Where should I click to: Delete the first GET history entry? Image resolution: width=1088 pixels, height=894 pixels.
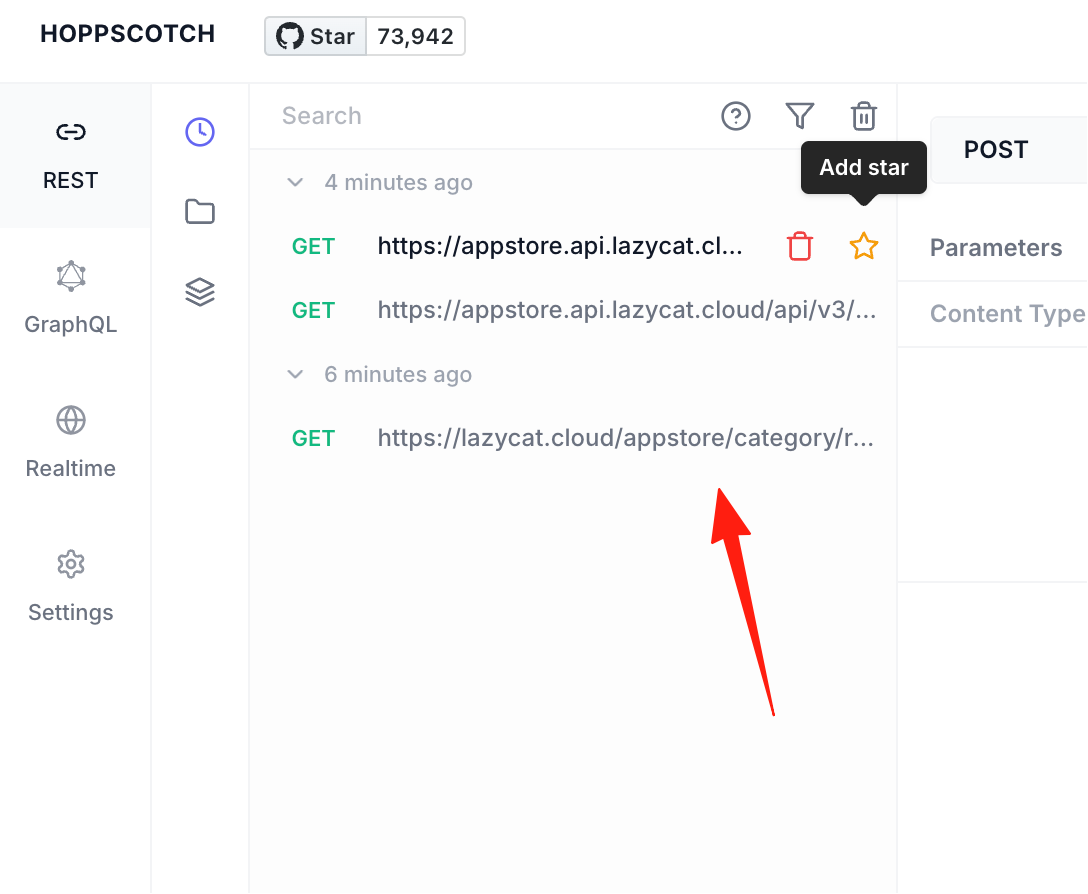799,246
